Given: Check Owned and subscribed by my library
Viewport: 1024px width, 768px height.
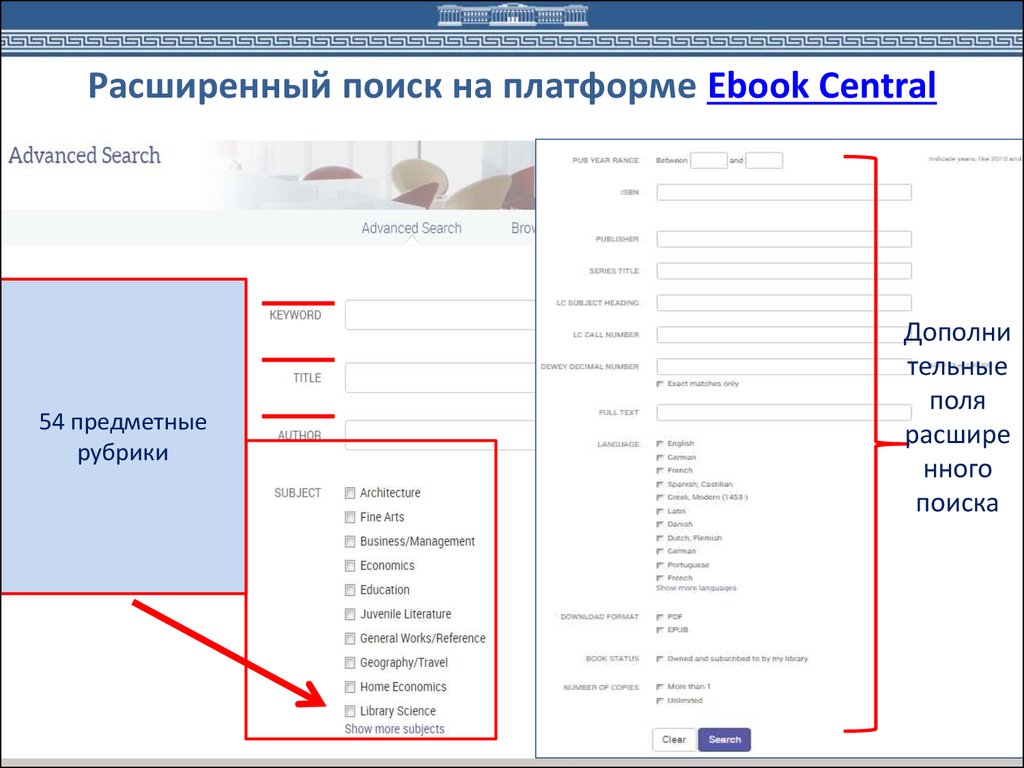Looking at the screenshot, I should (x=660, y=659).
